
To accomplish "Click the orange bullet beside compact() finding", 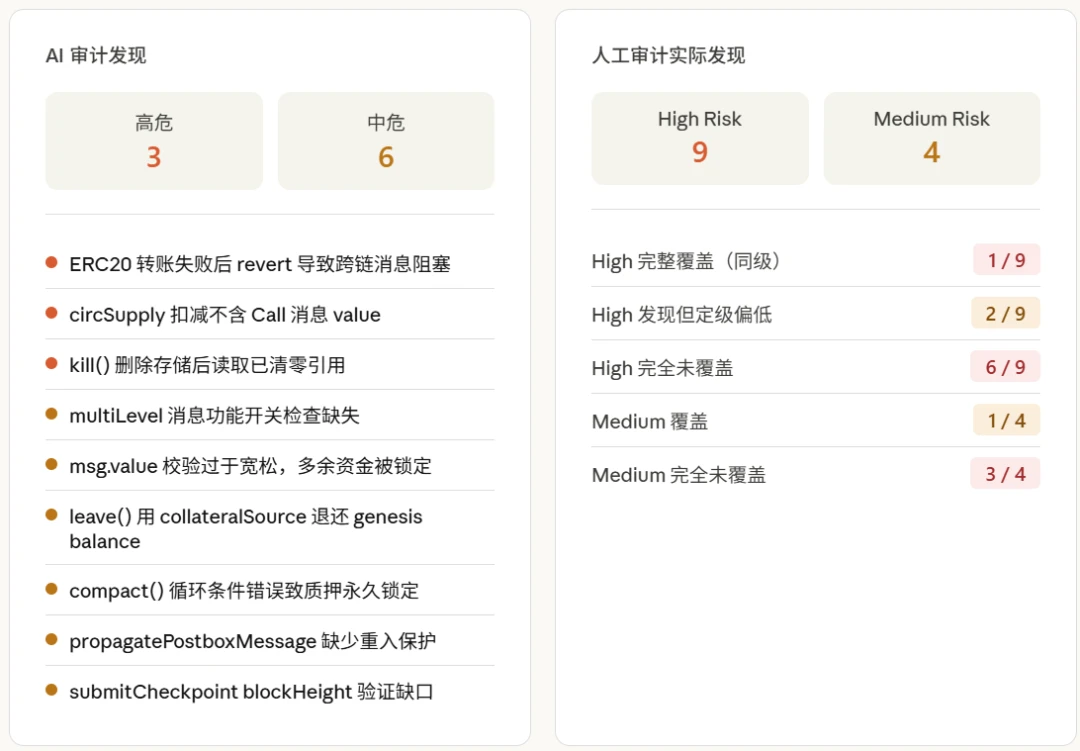I will (51, 590).
